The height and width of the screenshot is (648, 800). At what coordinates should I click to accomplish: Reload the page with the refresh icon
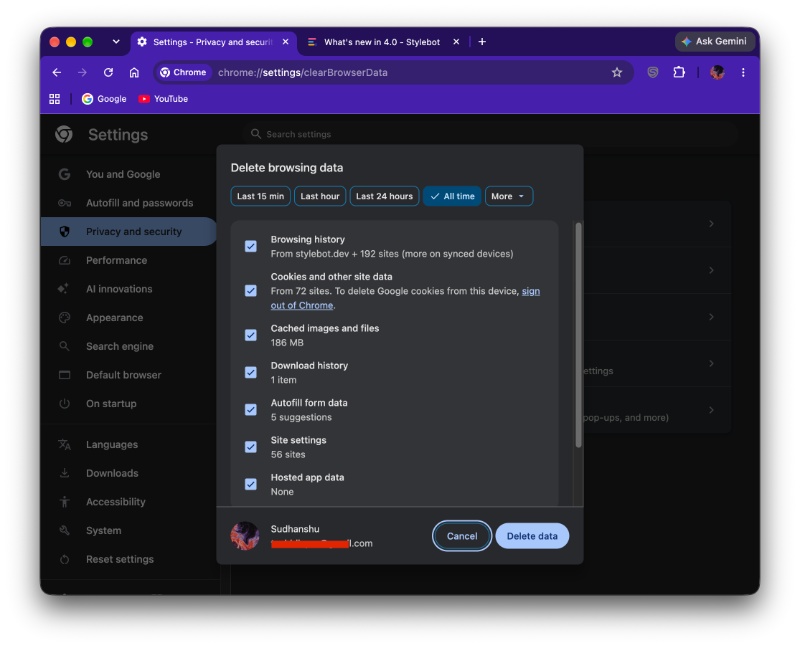108,72
